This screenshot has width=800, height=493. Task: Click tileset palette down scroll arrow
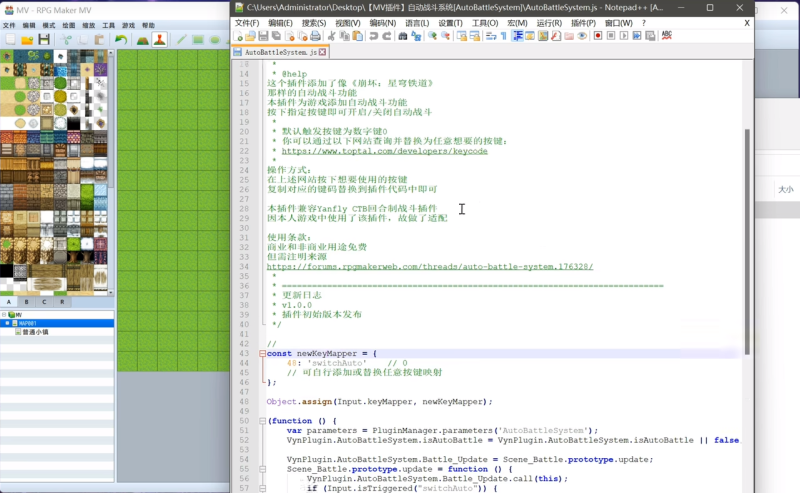111,293
